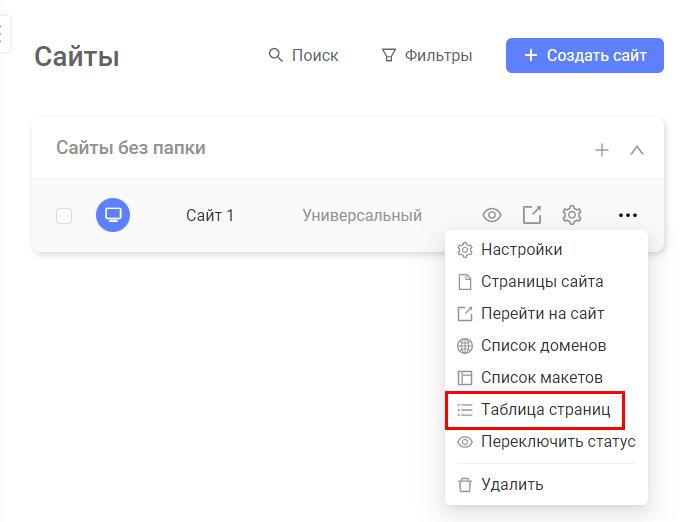Click the Поиск search button
Viewport: 693px width, 522px height.
[303, 56]
